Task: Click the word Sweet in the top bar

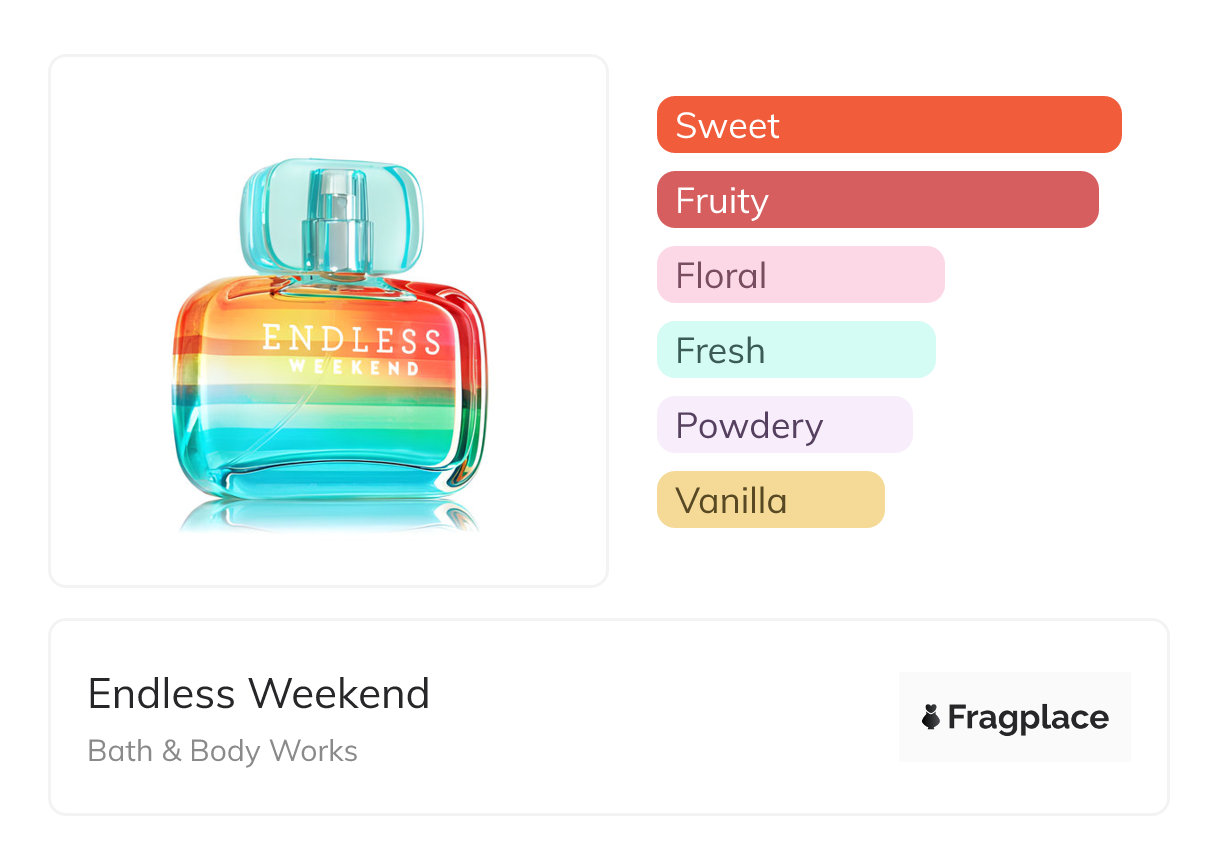Action: click(x=727, y=125)
